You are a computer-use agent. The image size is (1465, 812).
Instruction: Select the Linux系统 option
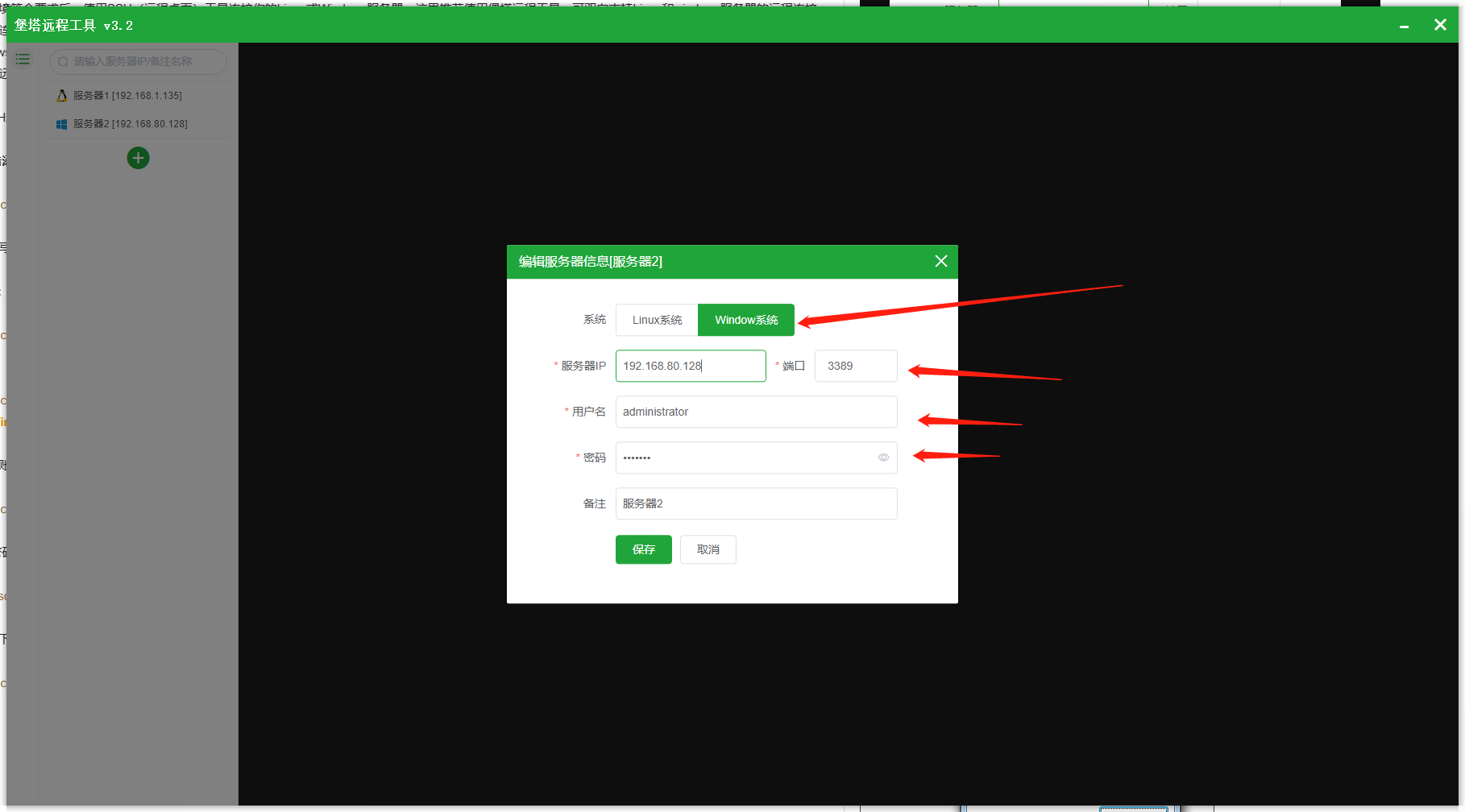pos(657,320)
